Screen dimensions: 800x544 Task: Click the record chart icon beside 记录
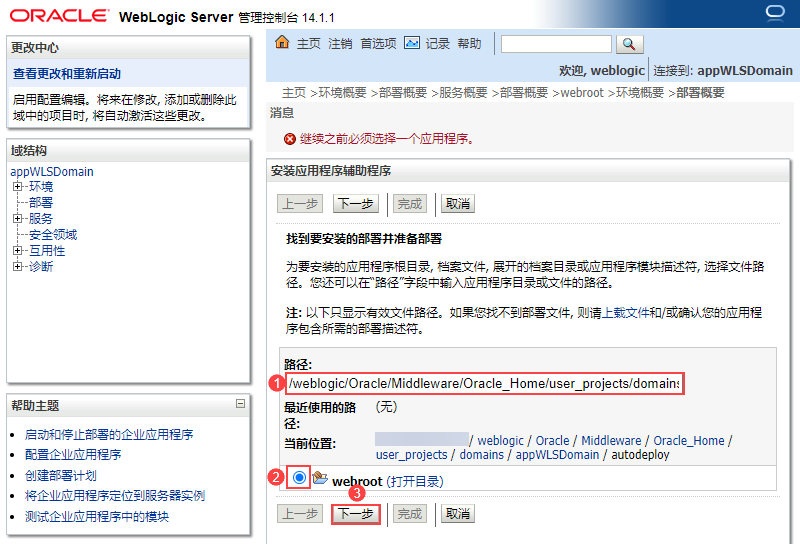click(412, 42)
